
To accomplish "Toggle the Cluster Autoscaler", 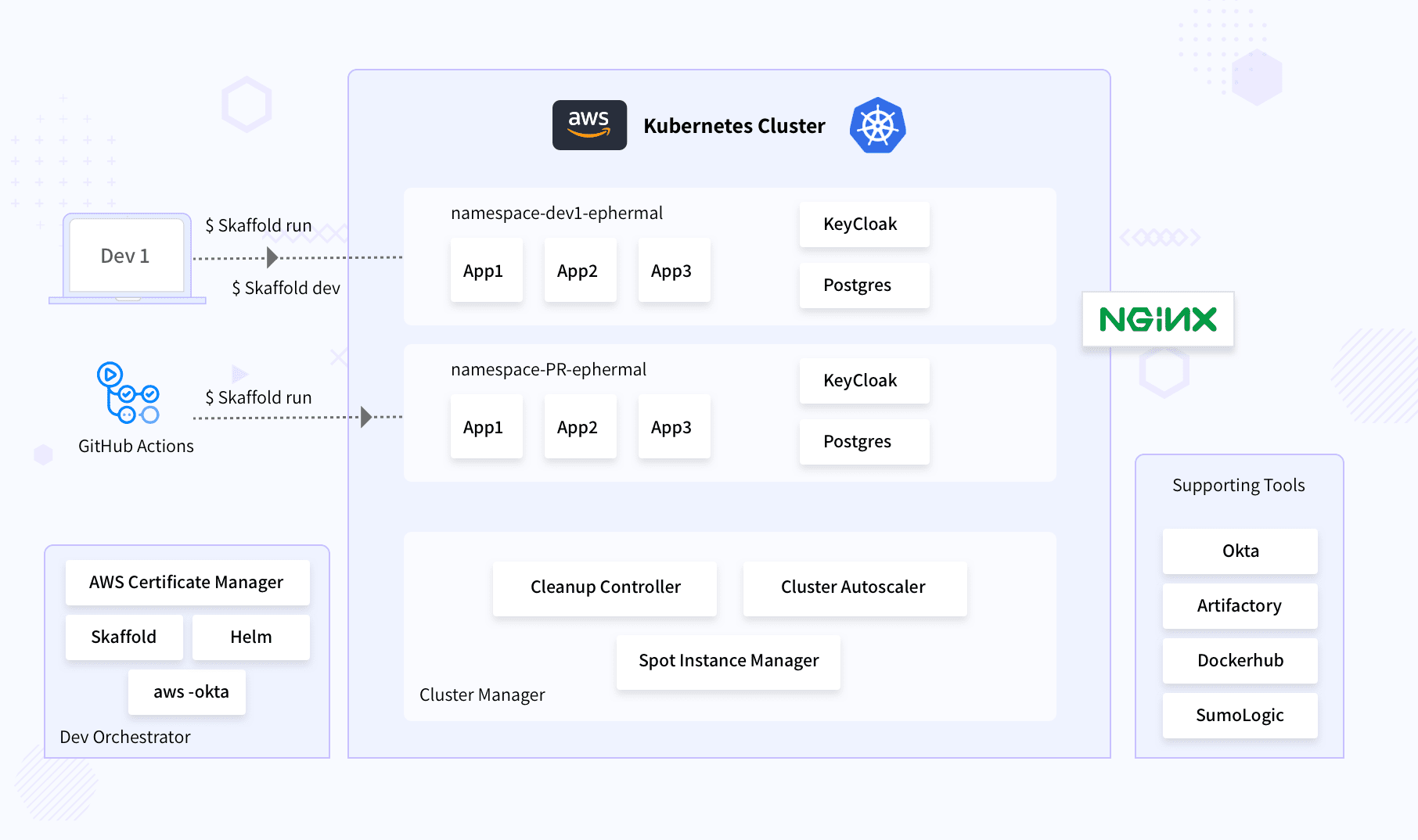I will click(853, 587).
